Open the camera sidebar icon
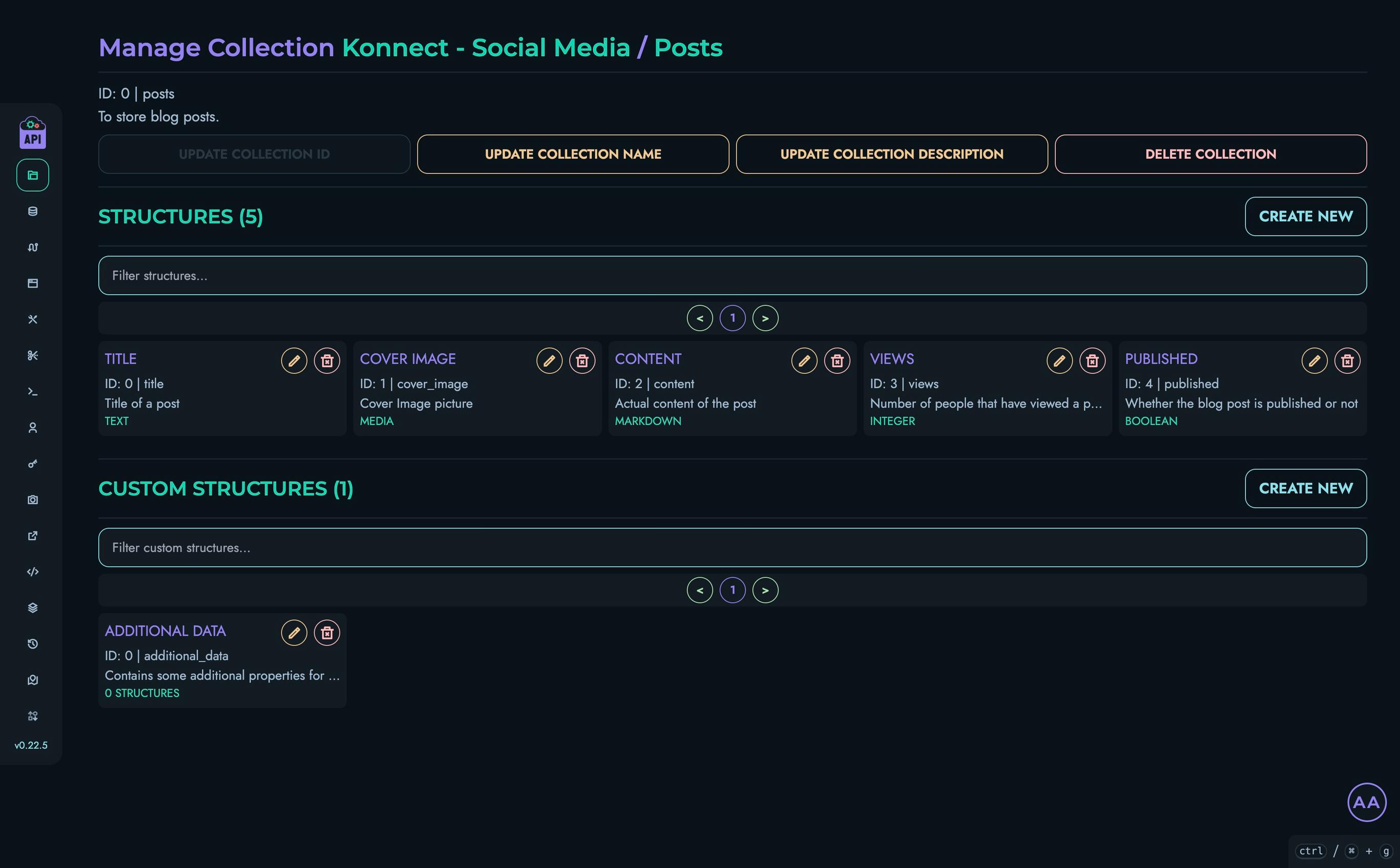This screenshot has width=1400, height=868. [x=33, y=499]
